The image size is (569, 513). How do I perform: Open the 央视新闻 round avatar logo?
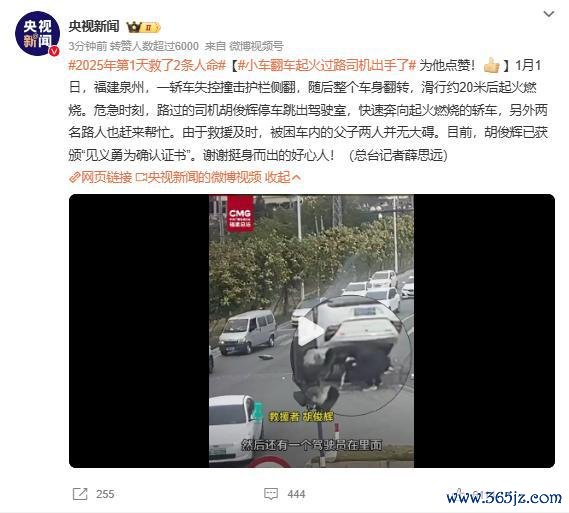[37, 34]
